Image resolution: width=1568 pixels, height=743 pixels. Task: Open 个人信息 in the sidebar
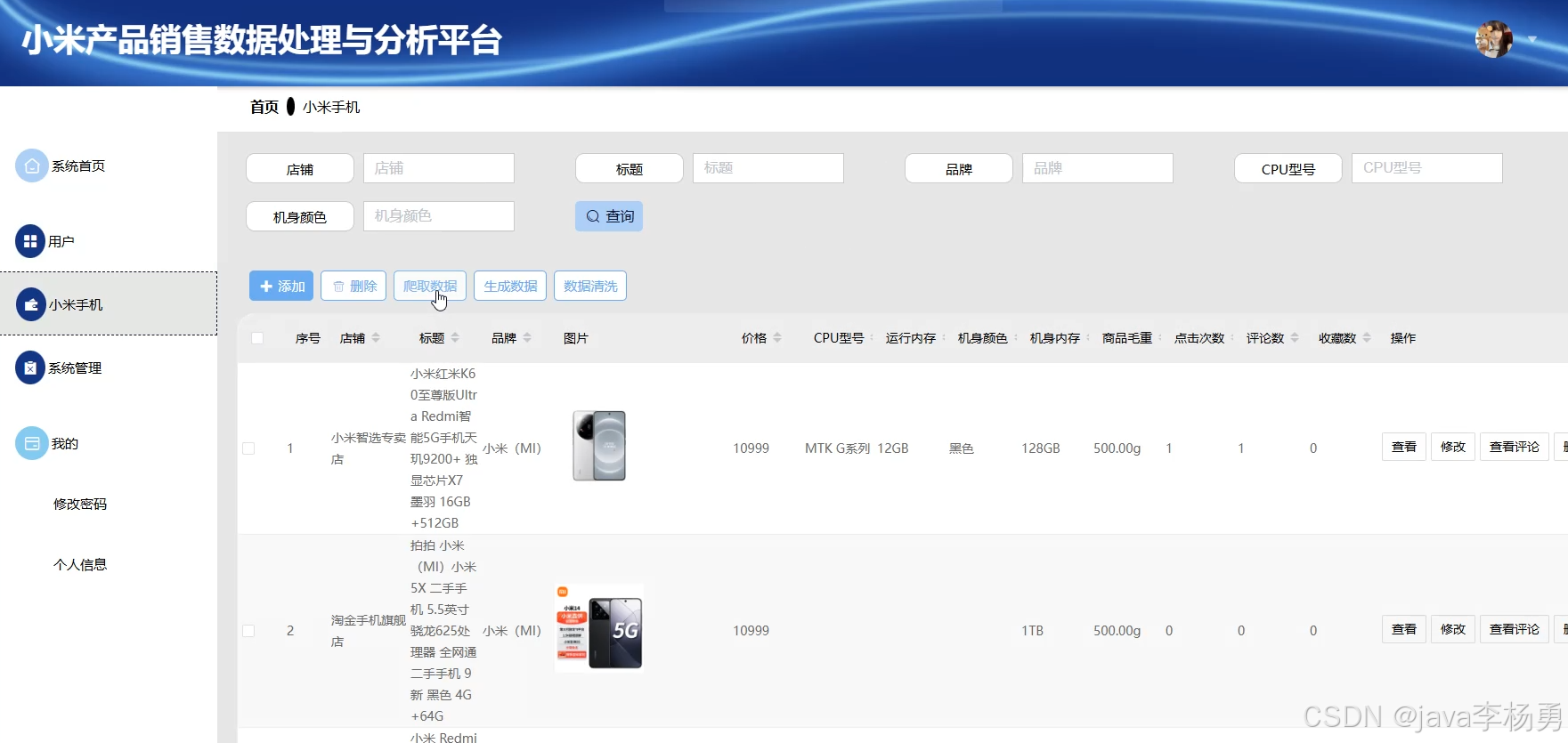point(80,564)
